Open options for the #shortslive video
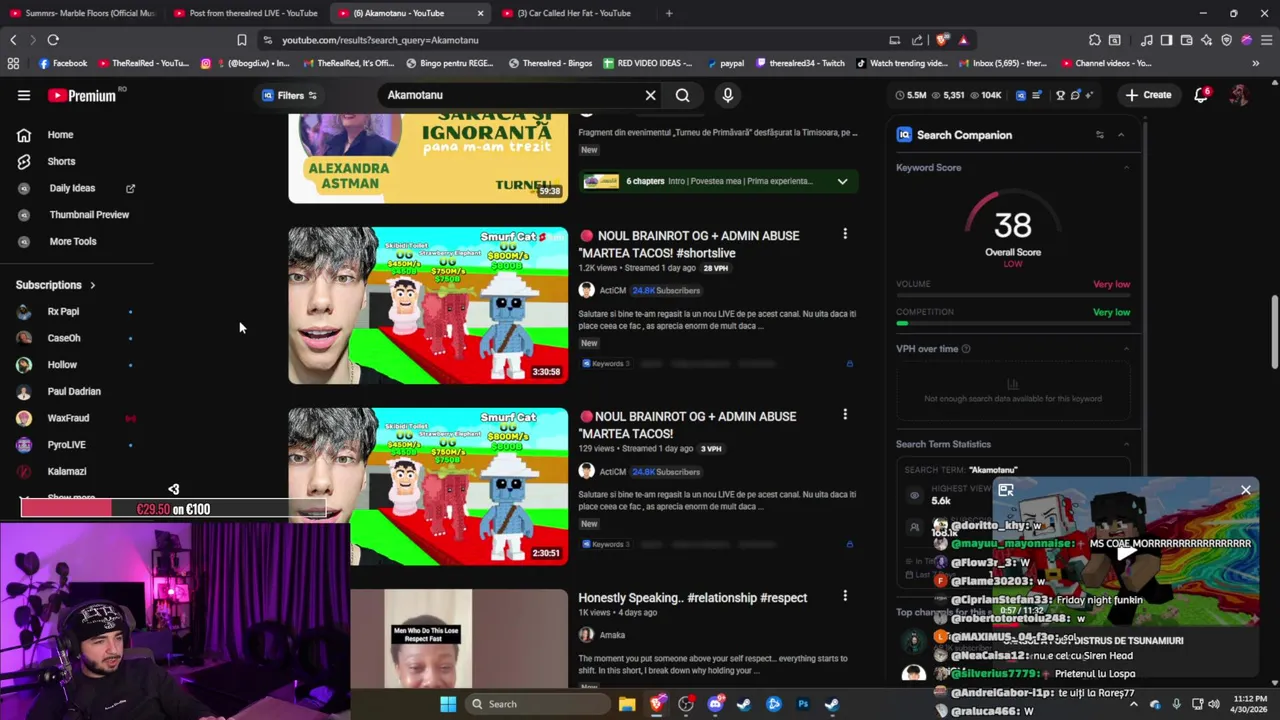This screenshot has width=1280, height=720. [845, 234]
